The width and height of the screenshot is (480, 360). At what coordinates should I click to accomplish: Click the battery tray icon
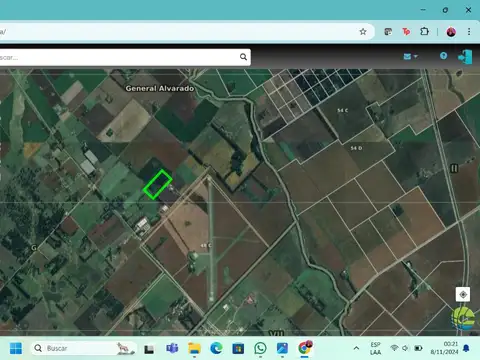click(x=418, y=348)
